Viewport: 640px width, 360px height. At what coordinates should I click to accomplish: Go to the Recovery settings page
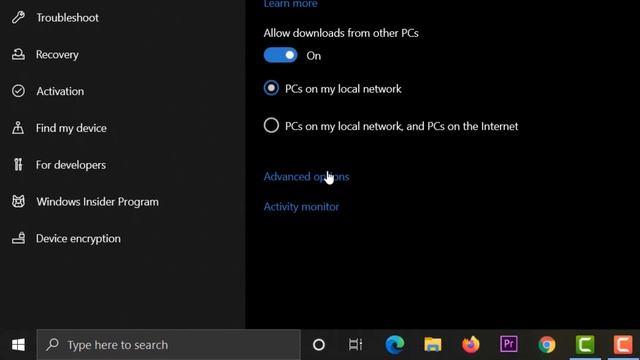57,54
